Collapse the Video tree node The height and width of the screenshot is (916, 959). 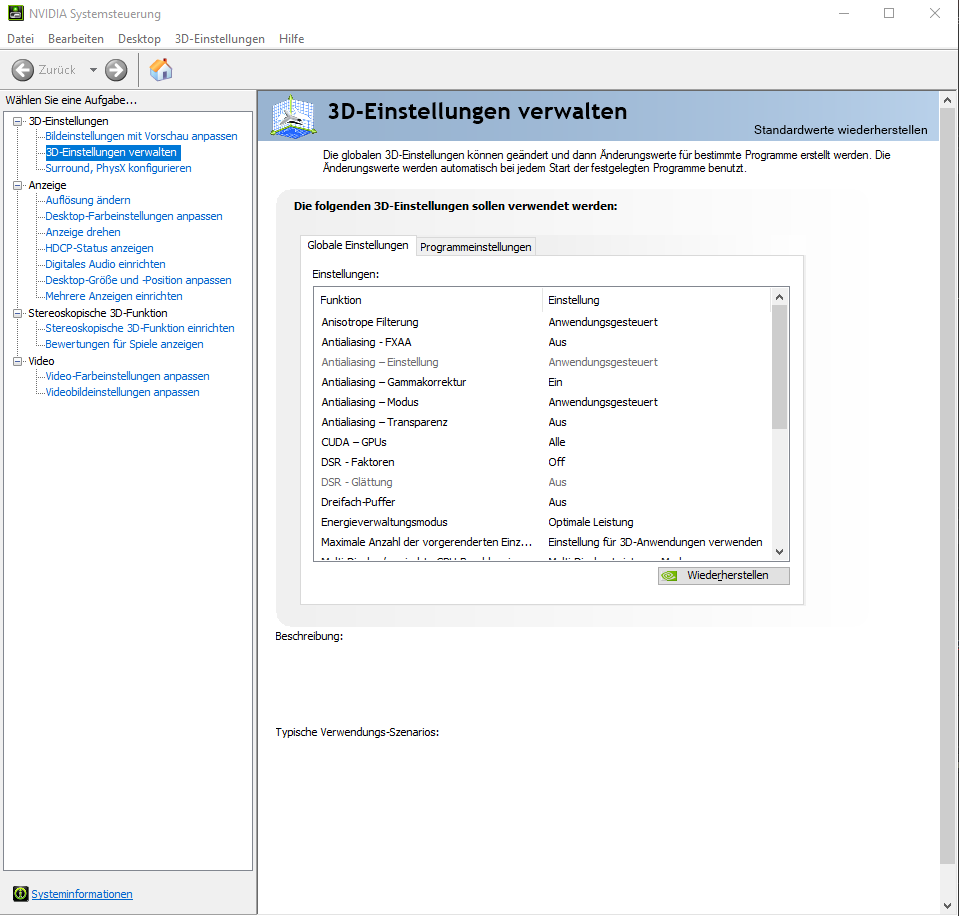point(17,361)
